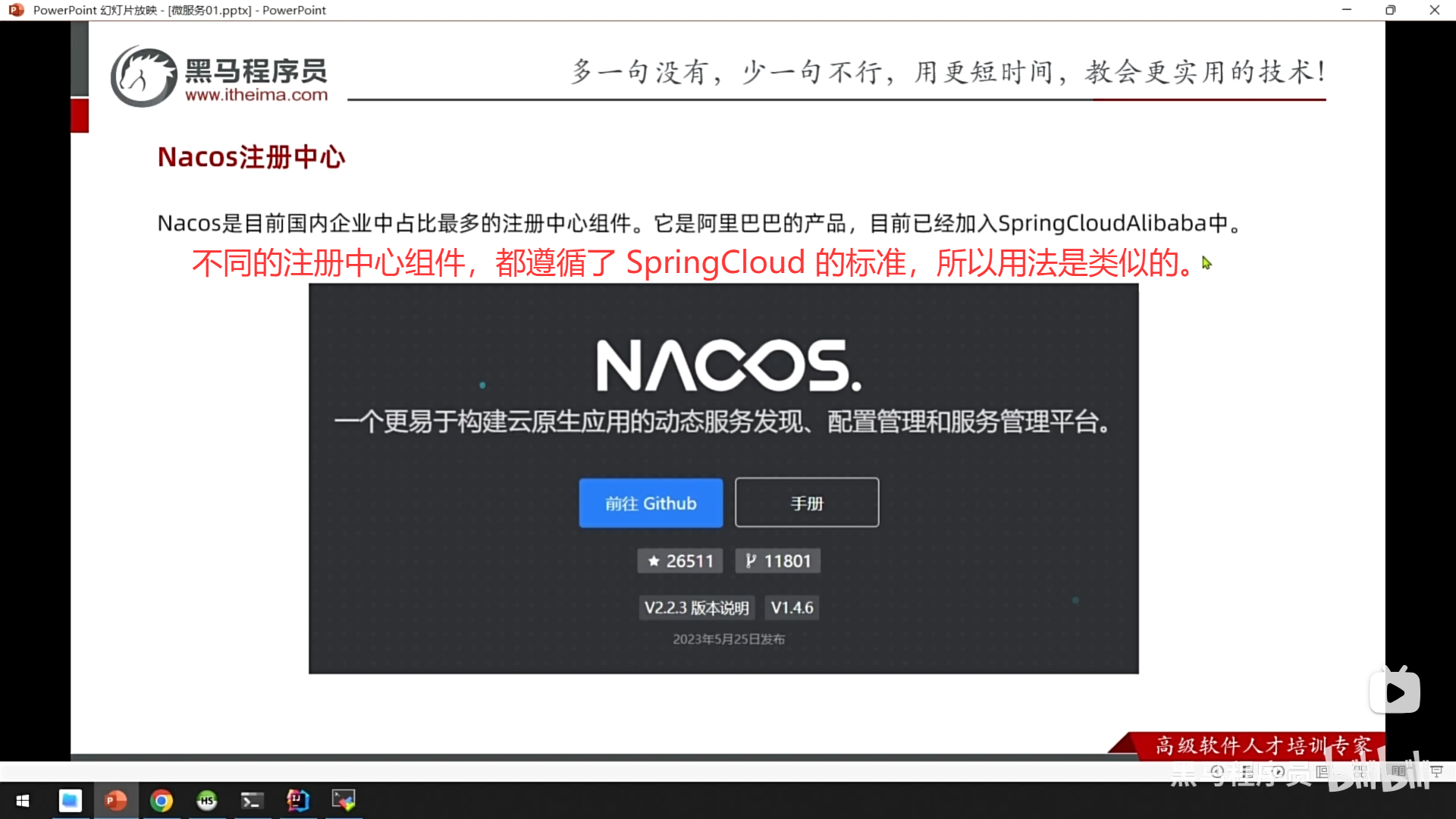1456x819 pixels.
Task: Click the star count 26511 badge
Action: coord(679,560)
